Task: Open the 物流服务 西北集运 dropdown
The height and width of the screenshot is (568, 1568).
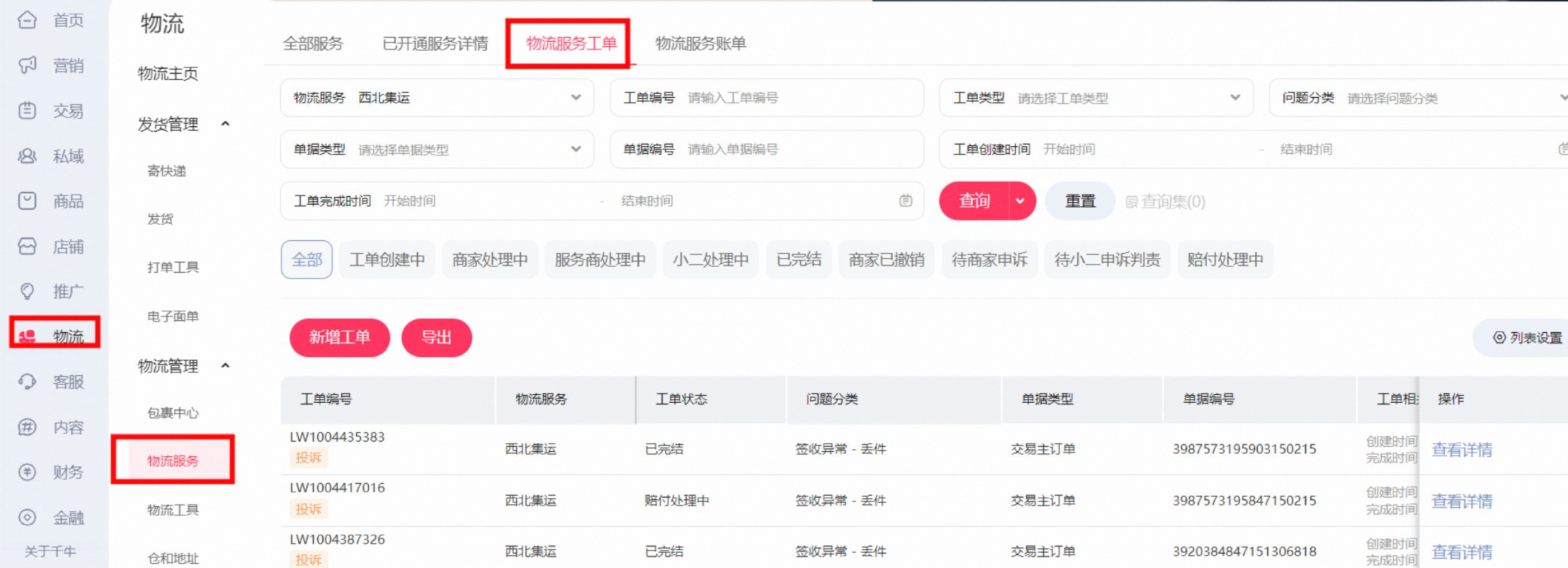Action: coord(437,98)
